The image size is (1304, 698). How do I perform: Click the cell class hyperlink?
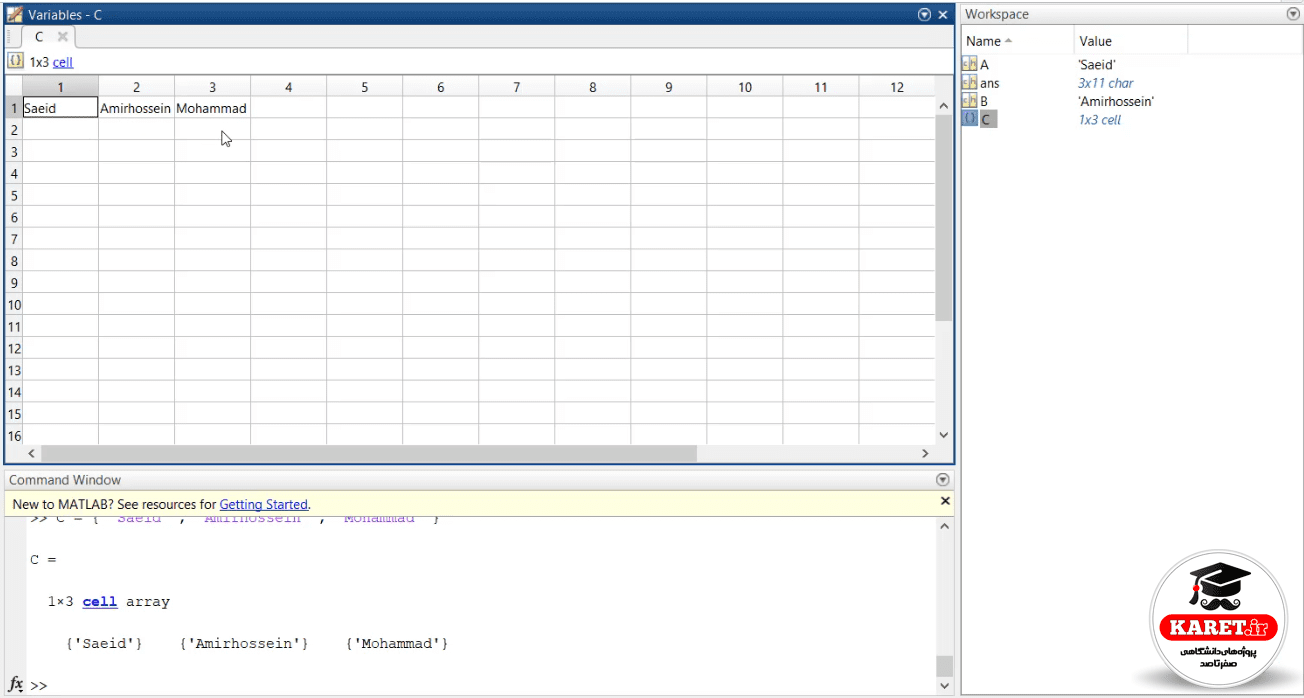pos(63,62)
